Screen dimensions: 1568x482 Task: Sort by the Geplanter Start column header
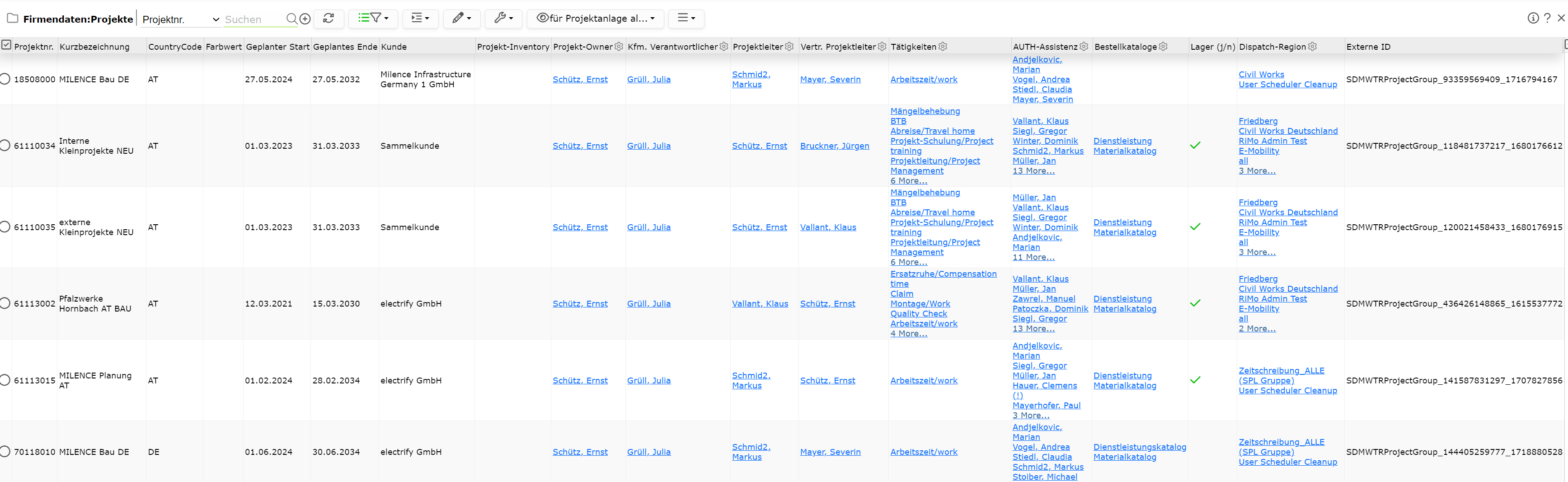277,47
